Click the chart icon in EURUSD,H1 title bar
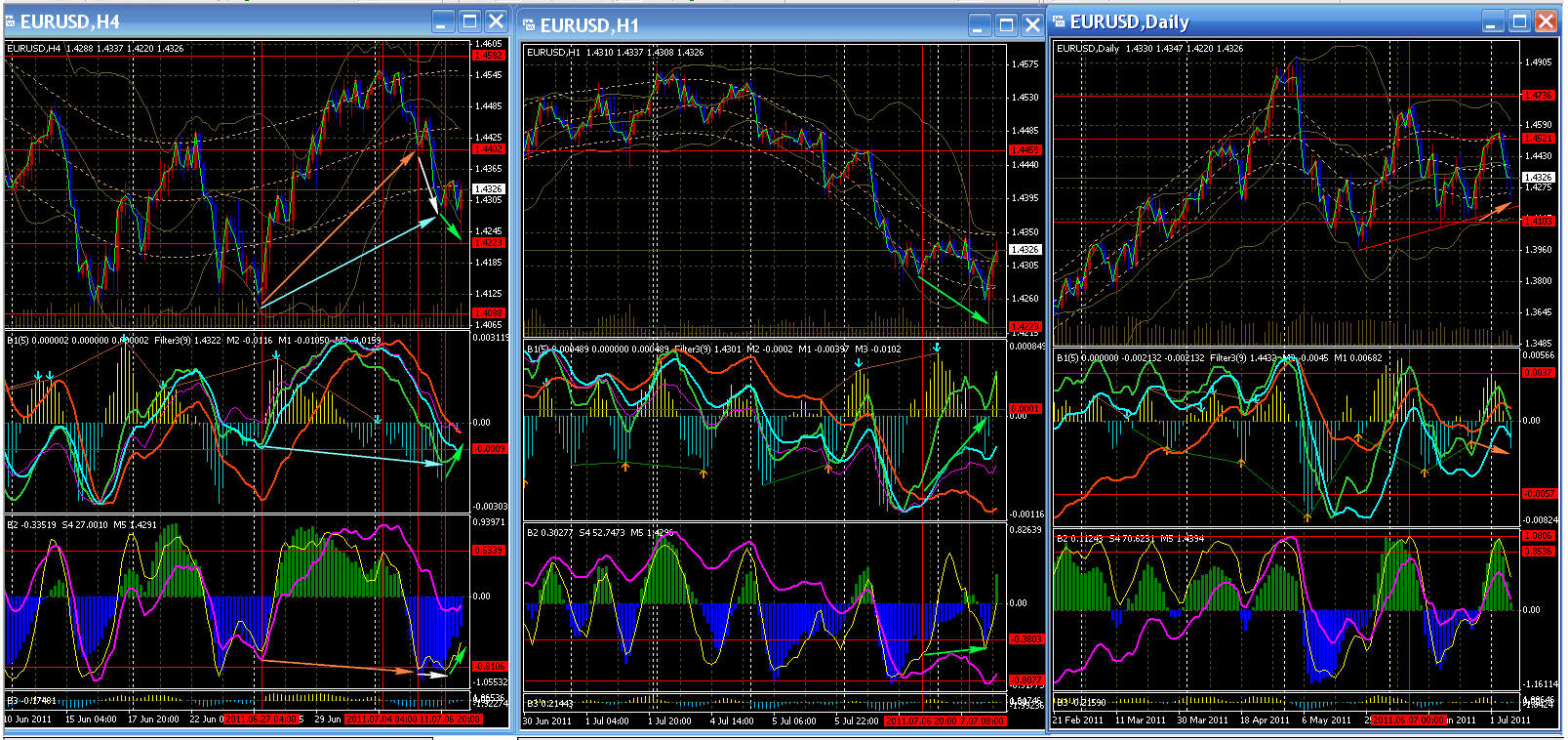The height and width of the screenshot is (740, 1568). click(530, 25)
